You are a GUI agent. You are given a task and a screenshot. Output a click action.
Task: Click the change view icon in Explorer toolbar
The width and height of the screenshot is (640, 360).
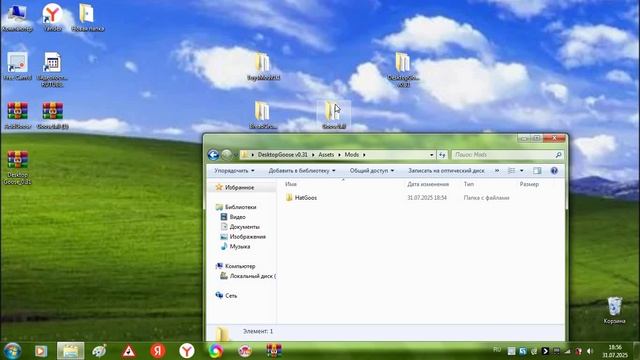[511, 171]
